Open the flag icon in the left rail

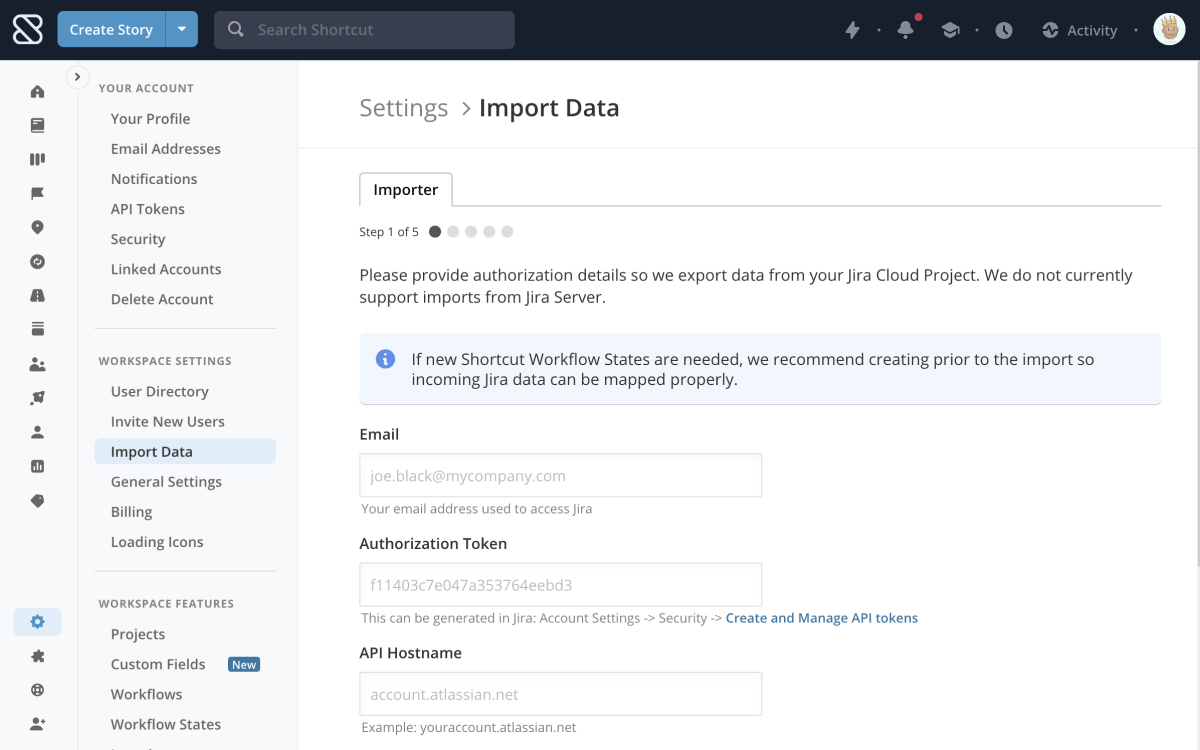38,194
